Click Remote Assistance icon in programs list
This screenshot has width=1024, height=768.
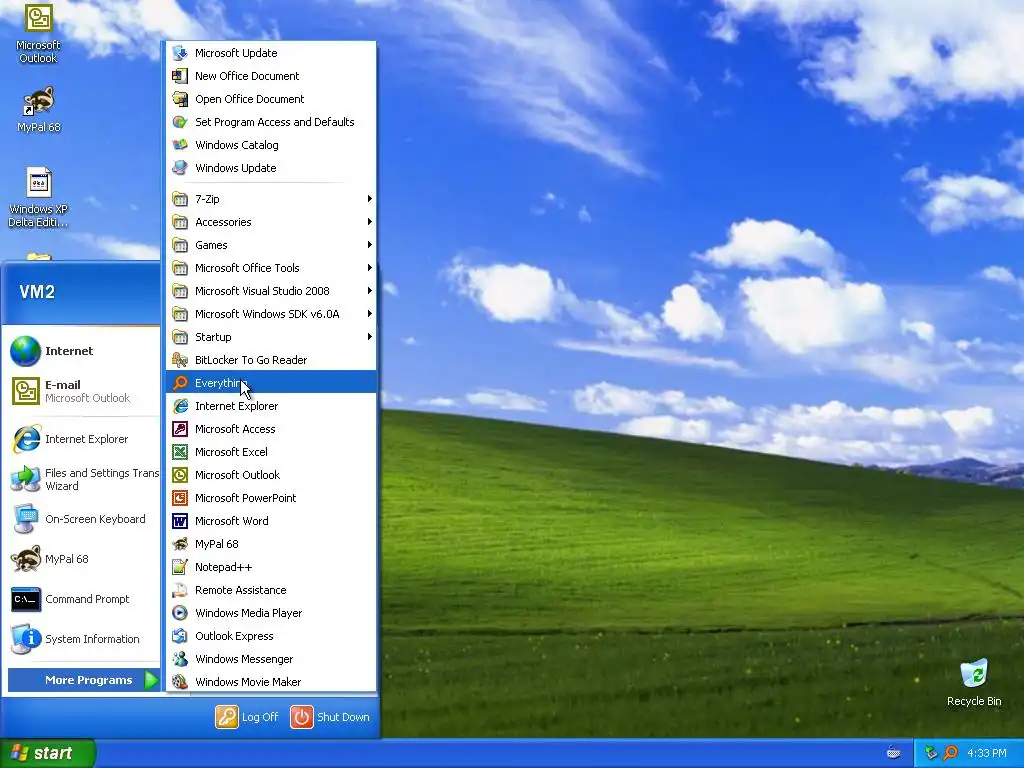tap(180, 590)
